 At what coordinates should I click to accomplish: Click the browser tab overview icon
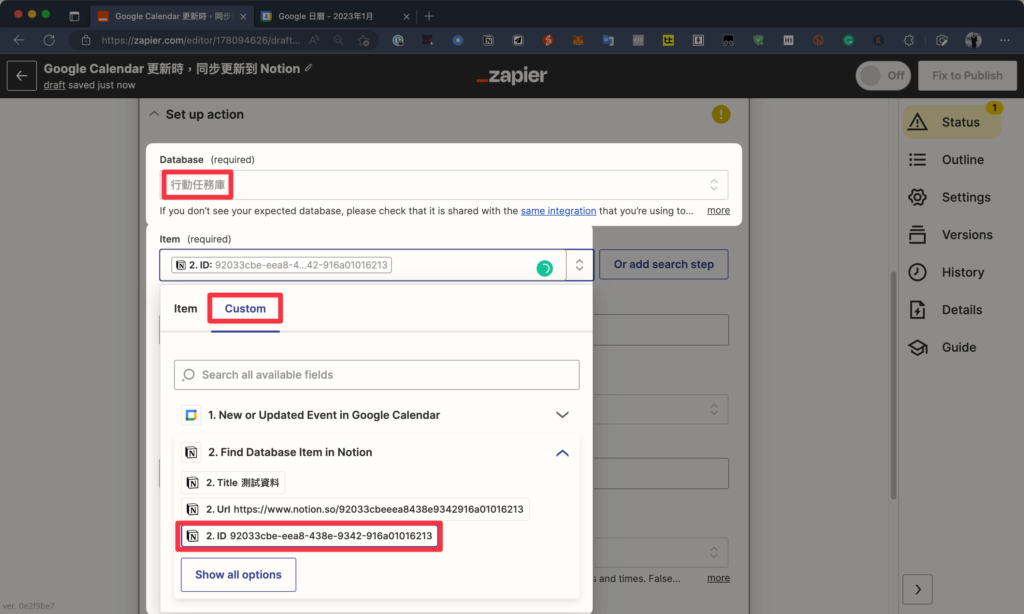pos(74,16)
